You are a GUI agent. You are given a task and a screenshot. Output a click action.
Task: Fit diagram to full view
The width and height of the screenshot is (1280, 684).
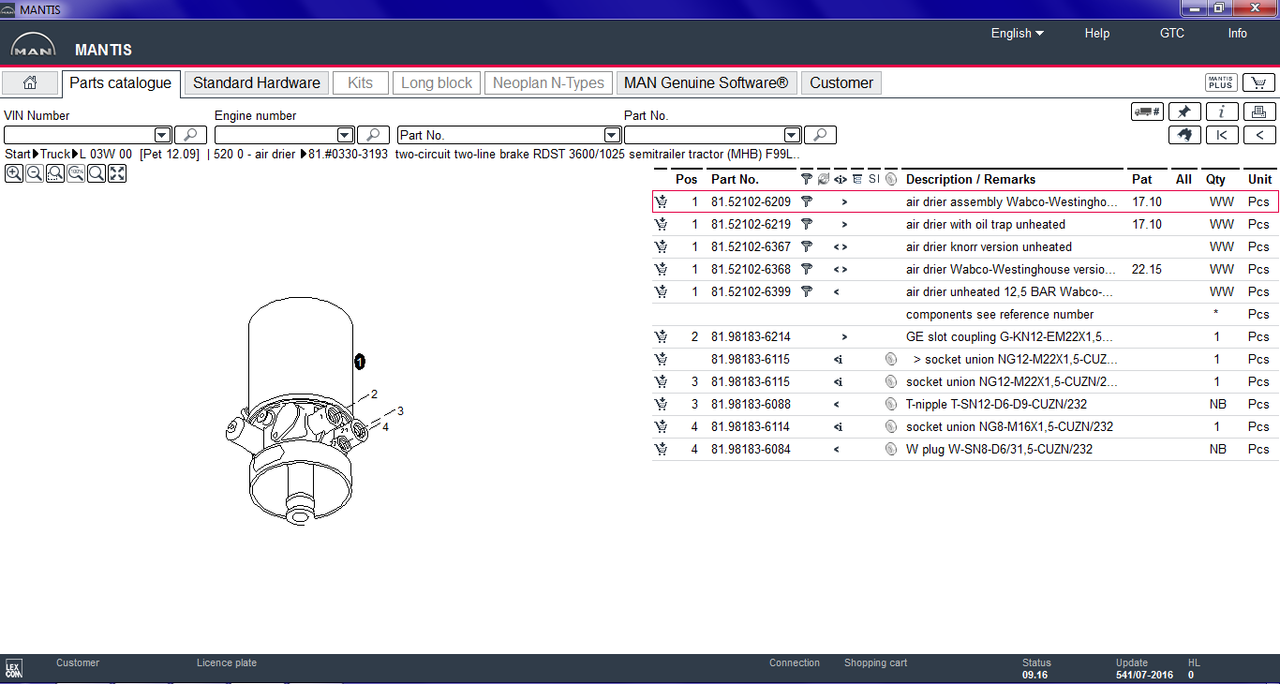tap(117, 174)
